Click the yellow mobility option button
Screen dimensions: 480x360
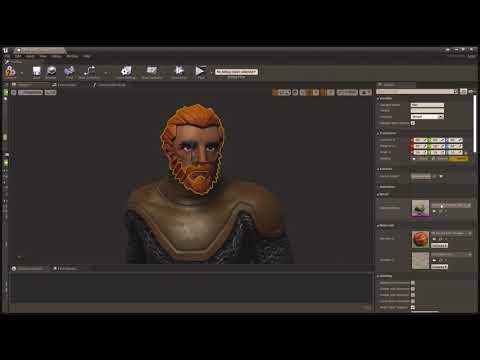[459, 159]
